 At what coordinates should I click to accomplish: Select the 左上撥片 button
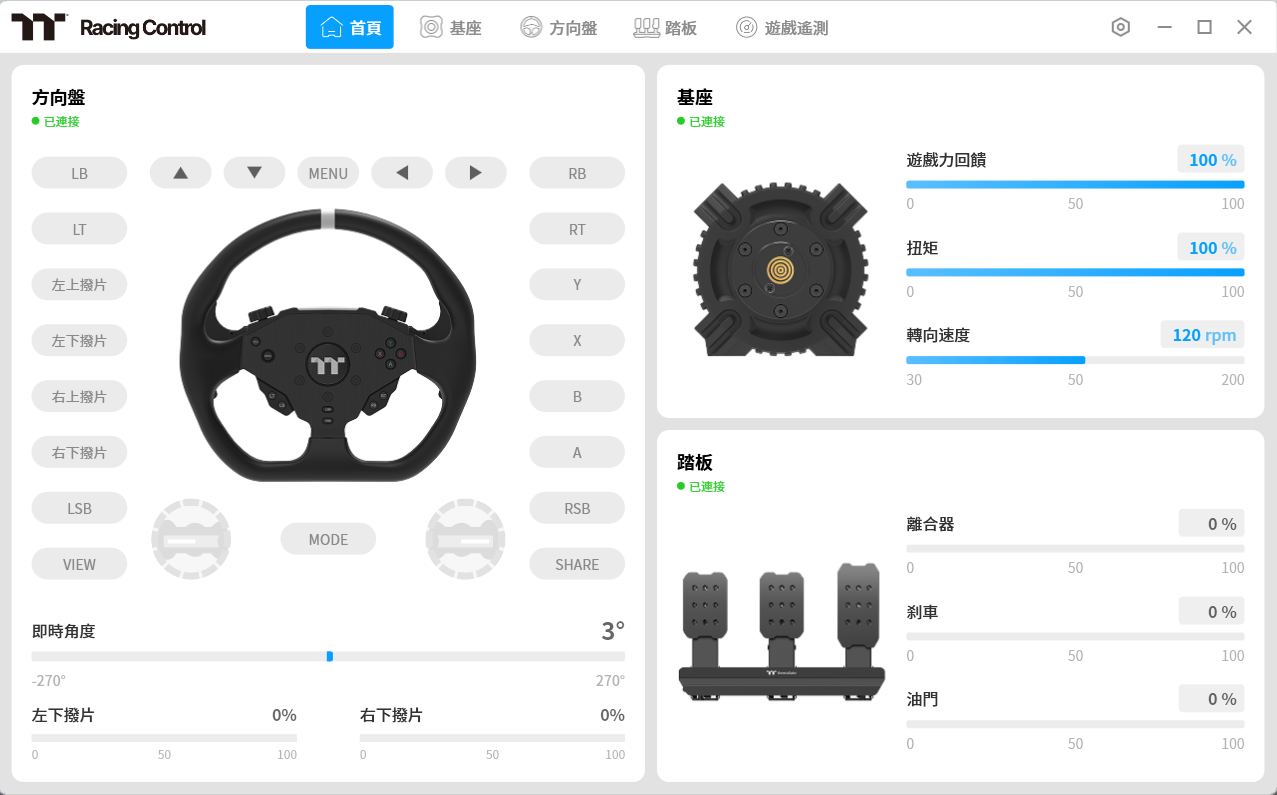coord(79,285)
